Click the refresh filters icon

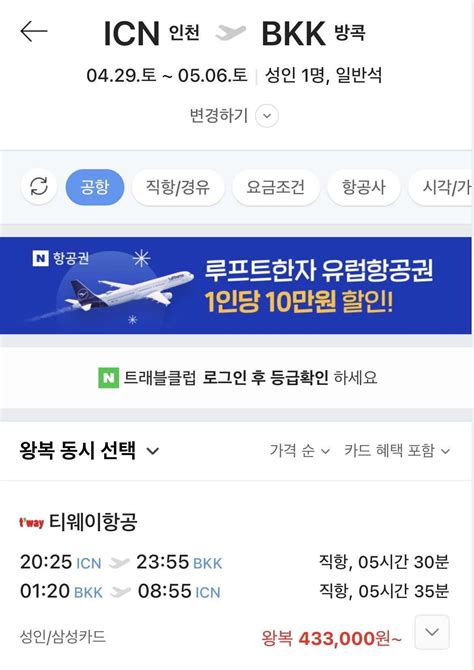click(x=39, y=187)
